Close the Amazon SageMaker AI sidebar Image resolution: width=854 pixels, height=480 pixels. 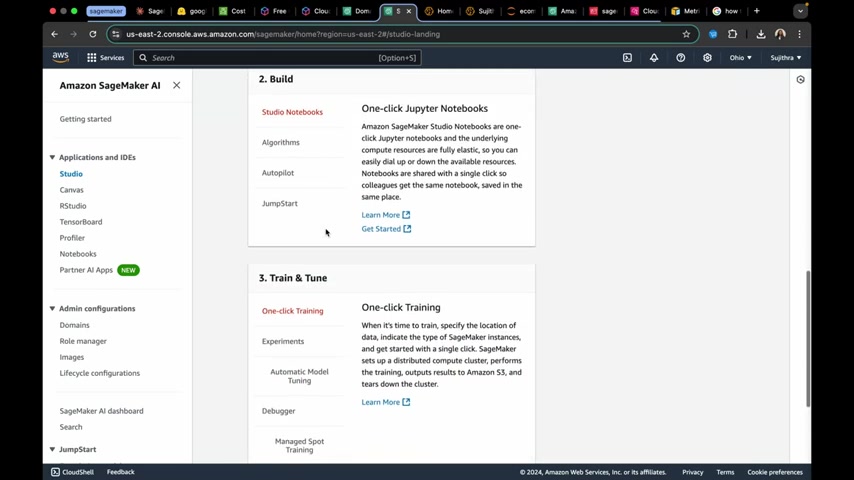(x=176, y=85)
